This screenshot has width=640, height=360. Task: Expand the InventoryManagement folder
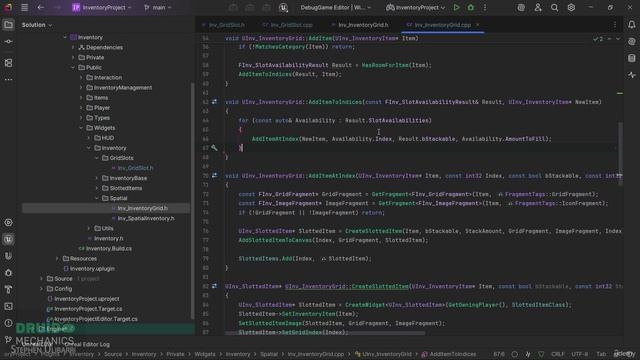(x=81, y=88)
